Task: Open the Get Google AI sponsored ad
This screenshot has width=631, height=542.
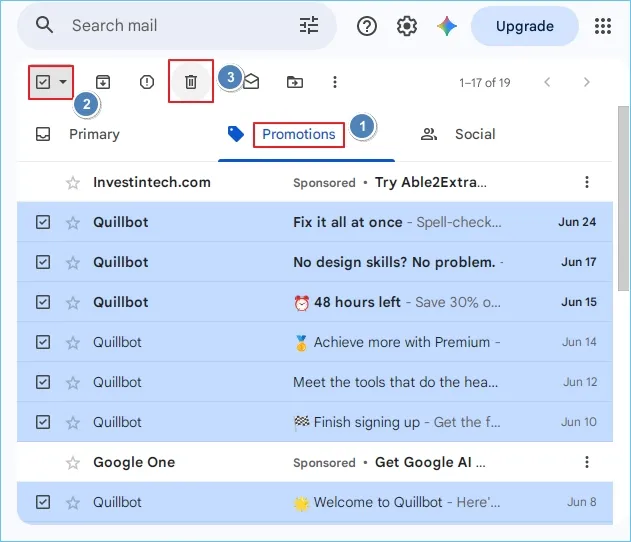Action: [315, 462]
